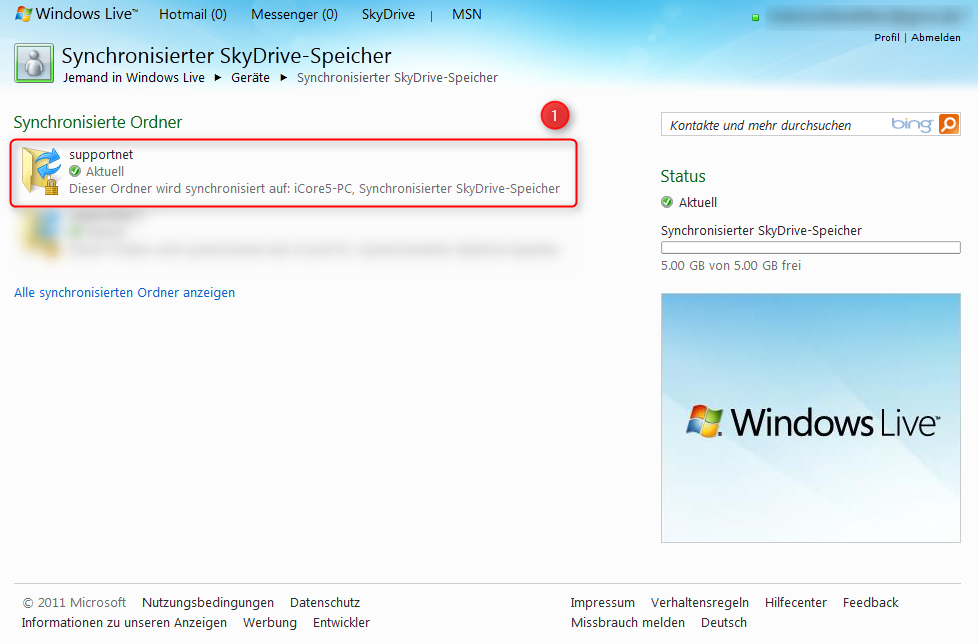Sign out via Abmelden

point(936,37)
